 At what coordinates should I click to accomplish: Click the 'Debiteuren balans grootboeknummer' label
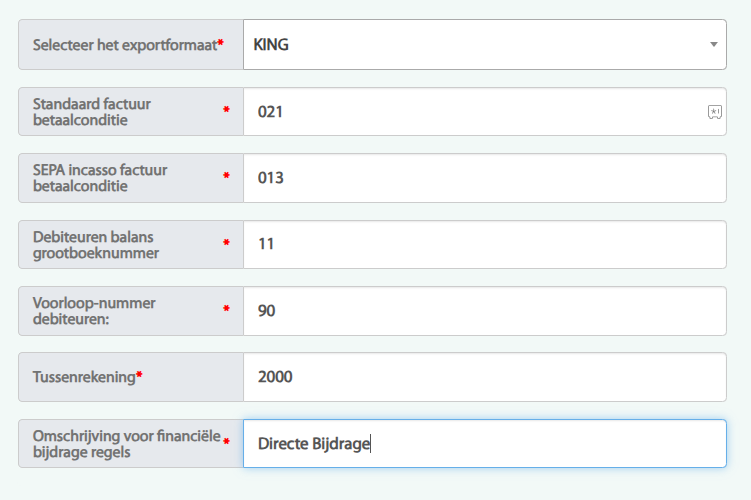tap(96, 244)
